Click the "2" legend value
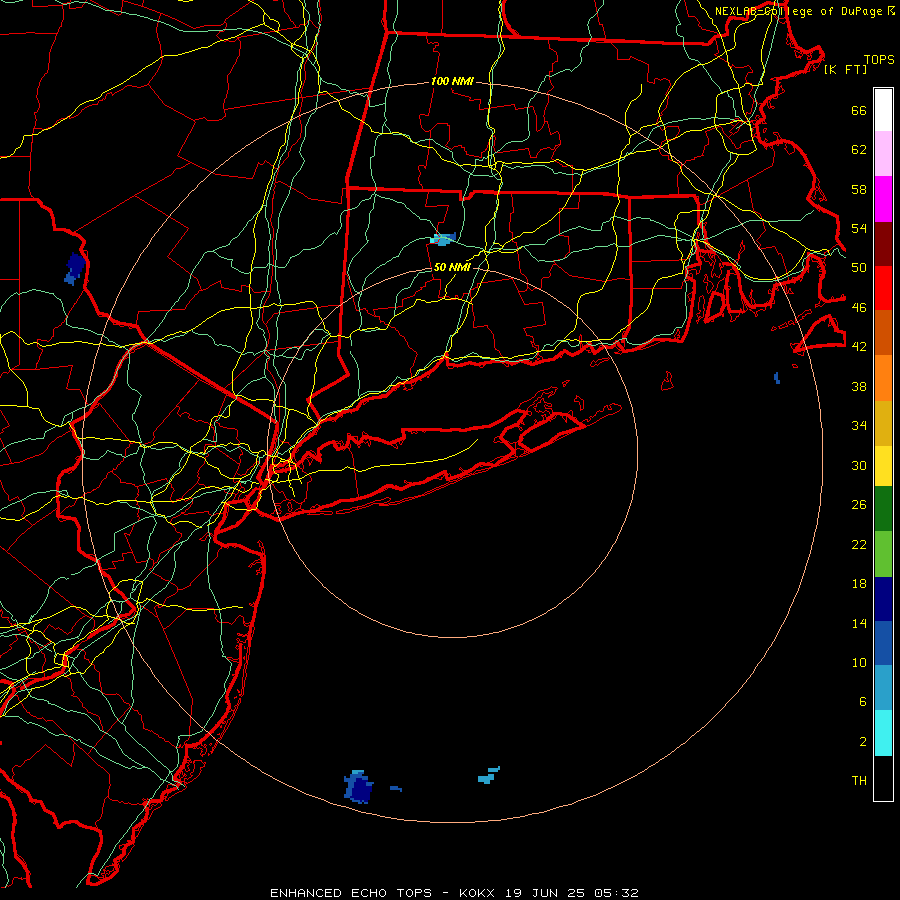The width and height of the screenshot is (900, 900). point(863,742)
